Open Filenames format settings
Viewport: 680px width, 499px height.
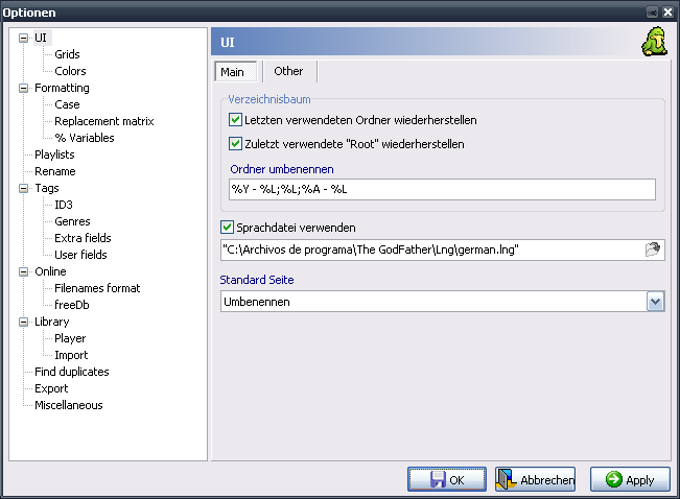coord(97,288)
